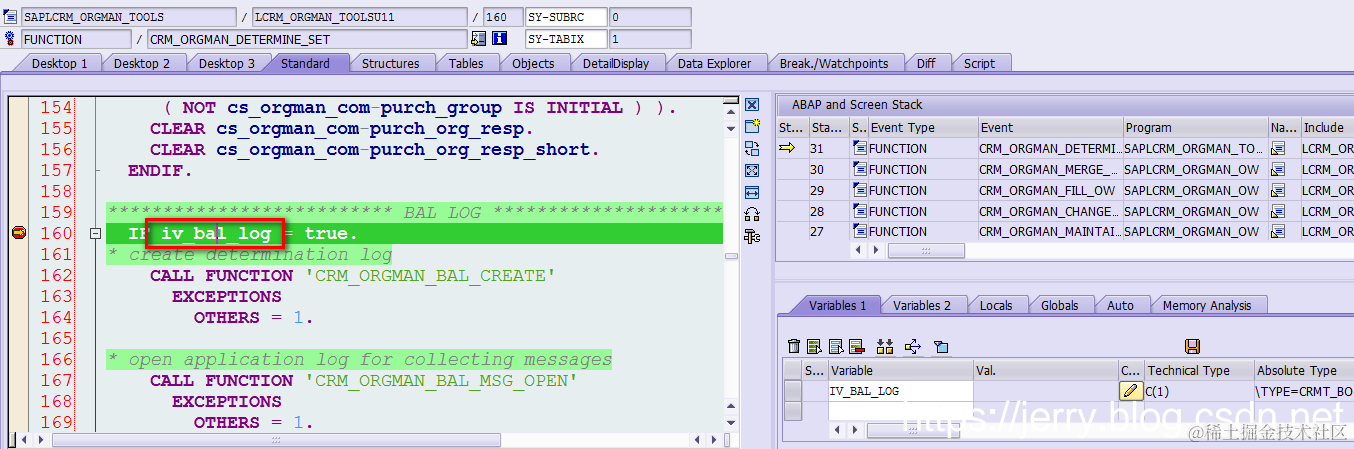Click the IV_BAL_LOG variable name cell
The height and width of the screenshot is (449, 1354).
coord(900,391)
